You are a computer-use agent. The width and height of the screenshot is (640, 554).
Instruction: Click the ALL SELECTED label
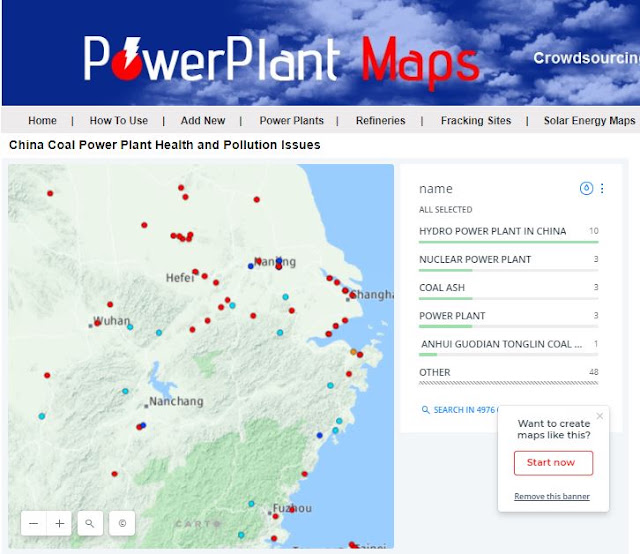tap(446, 210)
